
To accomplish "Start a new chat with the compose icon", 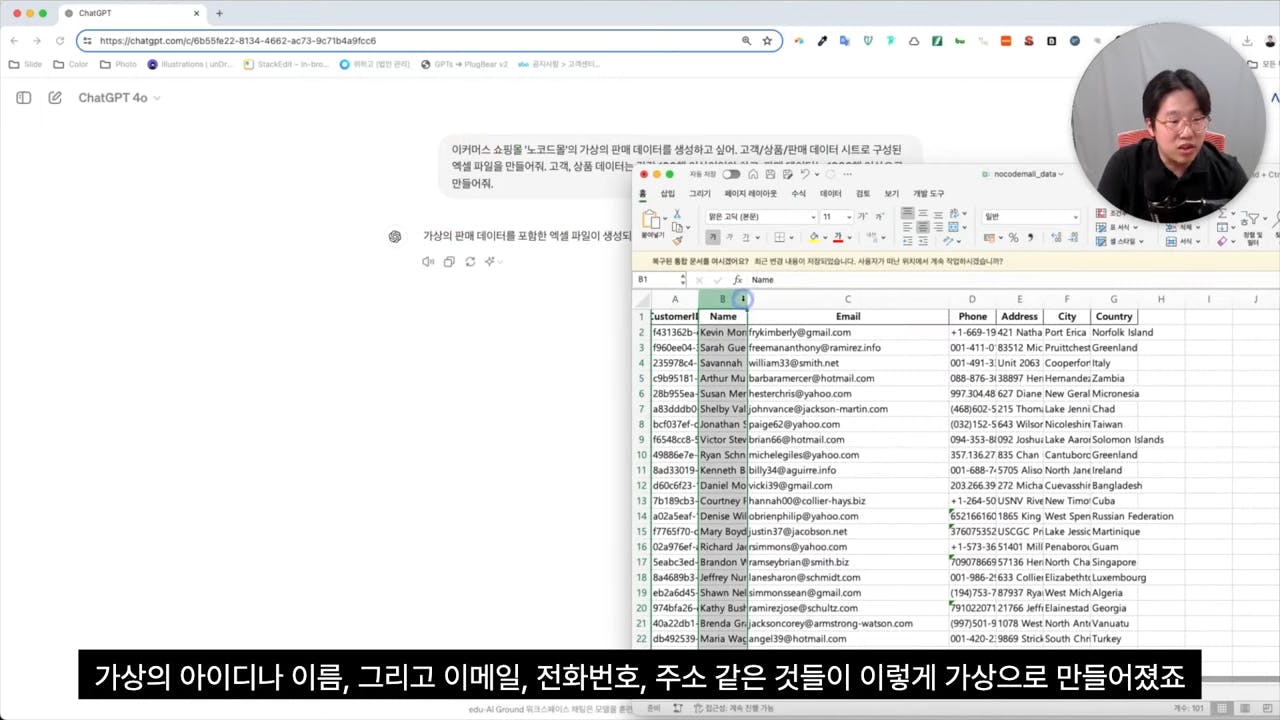I will pos(55,98).
